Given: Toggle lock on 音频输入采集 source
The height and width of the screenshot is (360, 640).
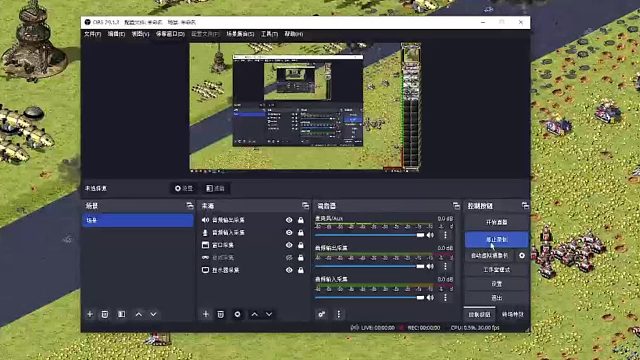Looking at the screenshot, I should [301, 233].
